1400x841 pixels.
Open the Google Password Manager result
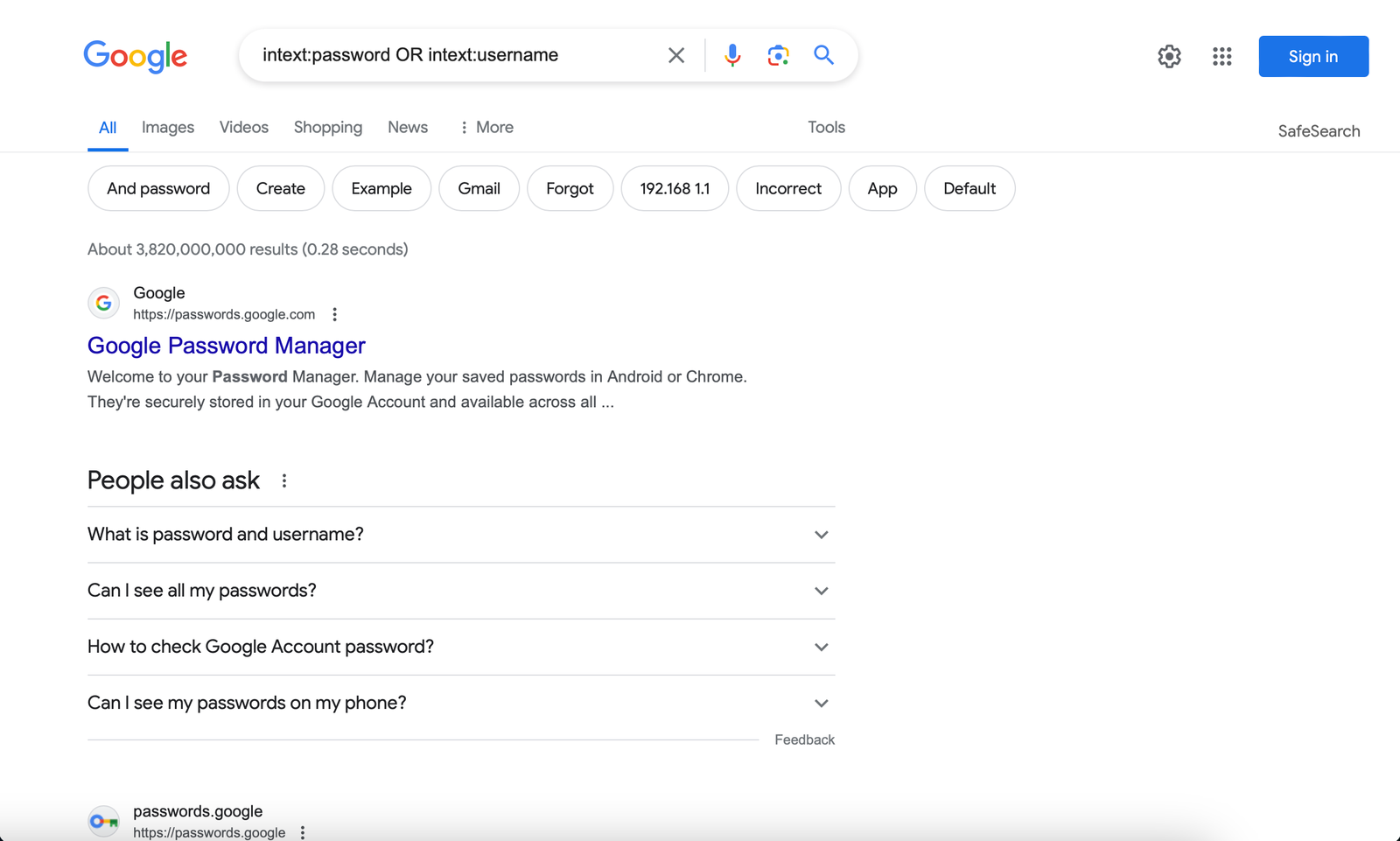(227, 346)
